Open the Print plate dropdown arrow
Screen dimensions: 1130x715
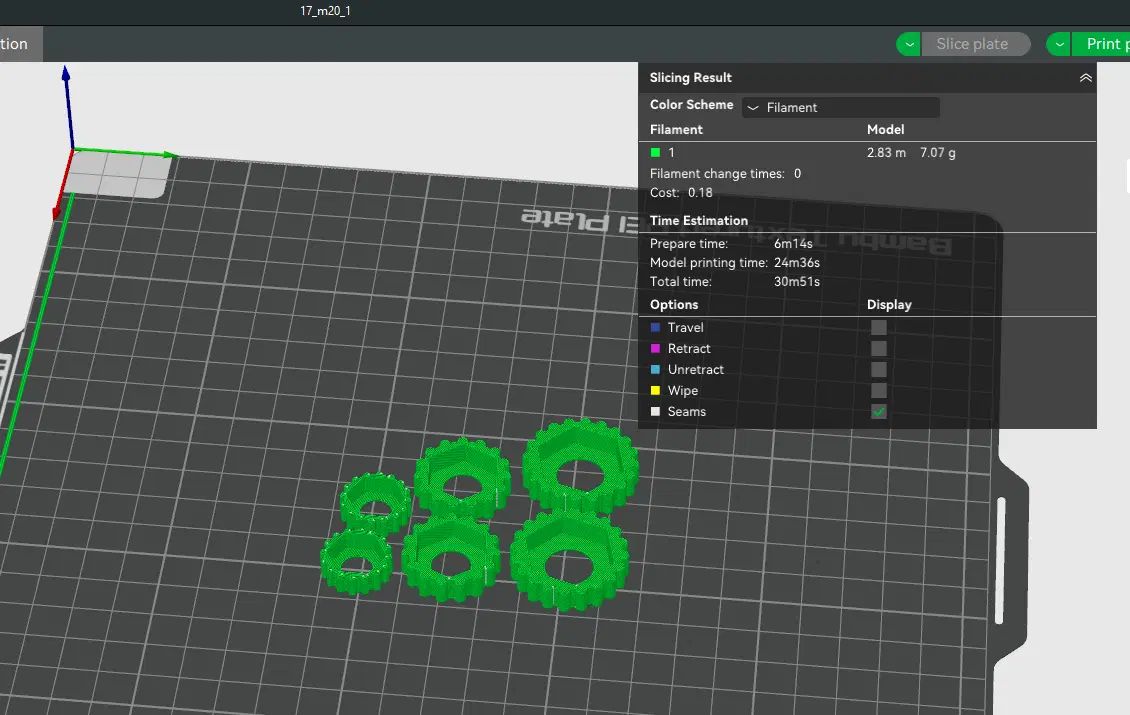1059,44
